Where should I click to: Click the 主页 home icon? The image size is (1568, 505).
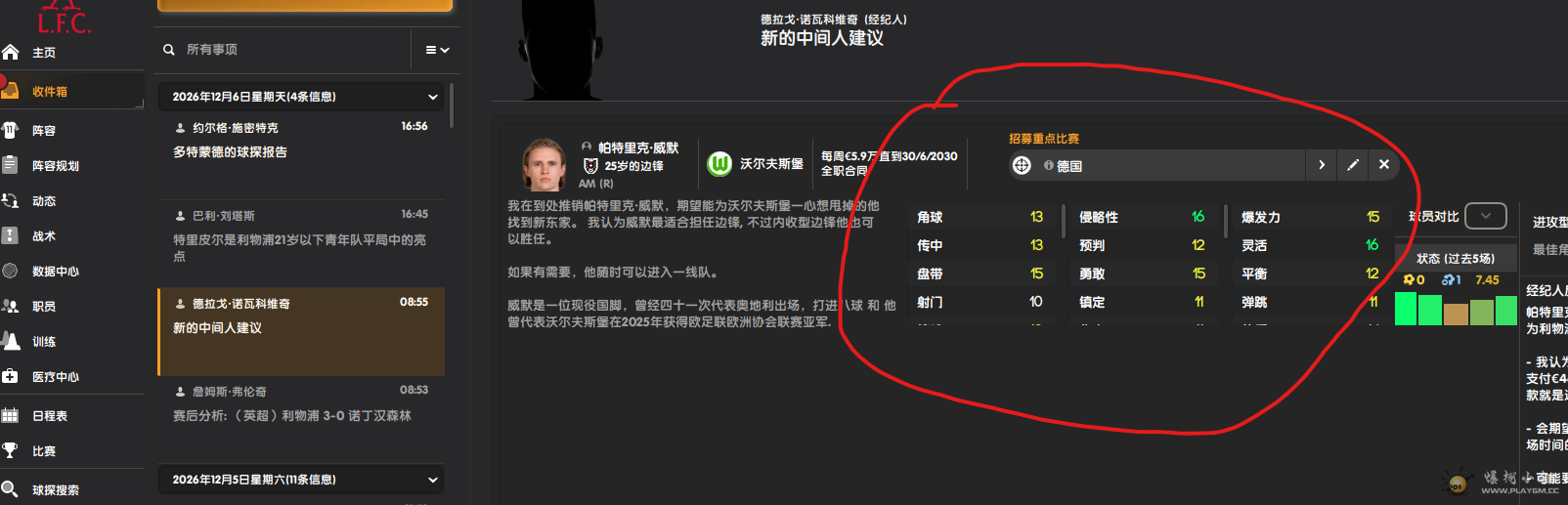(x=10, y=52)
